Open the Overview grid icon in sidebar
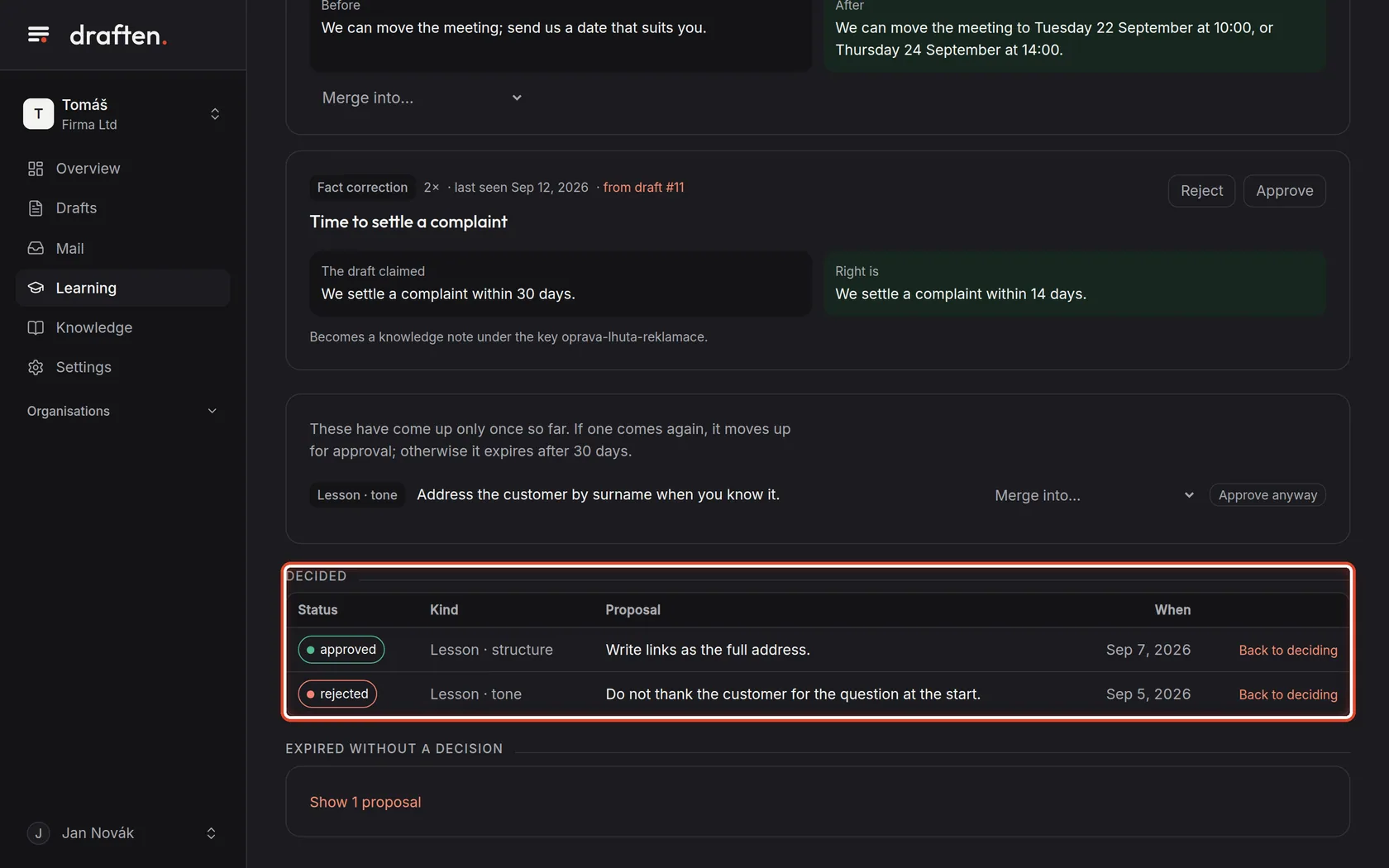The height and width of the screenshot is (868, 1389). [x=36, y=169]
